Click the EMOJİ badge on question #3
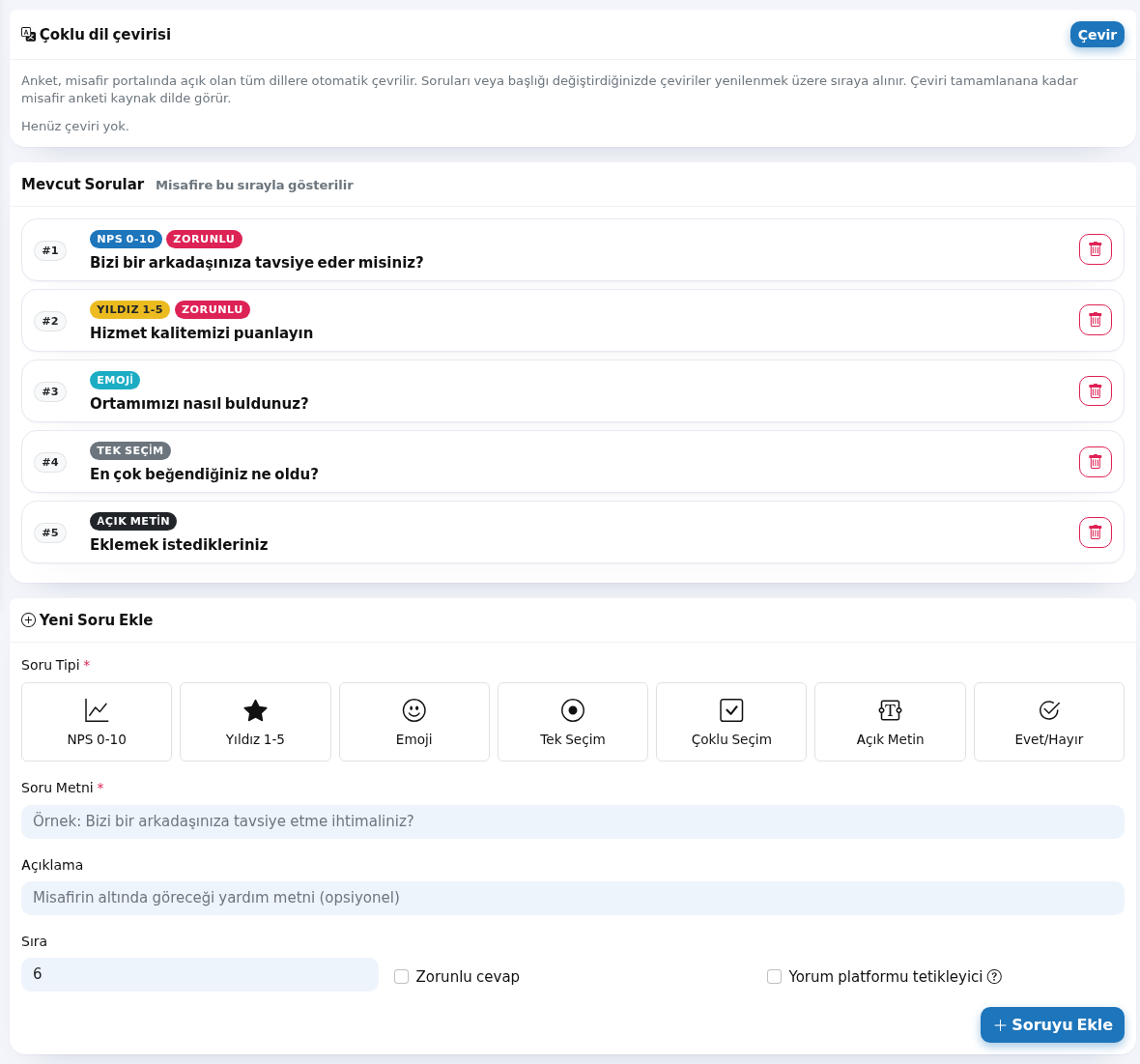The width and height of the screenshot is (1140, 1064). (115, 380)
